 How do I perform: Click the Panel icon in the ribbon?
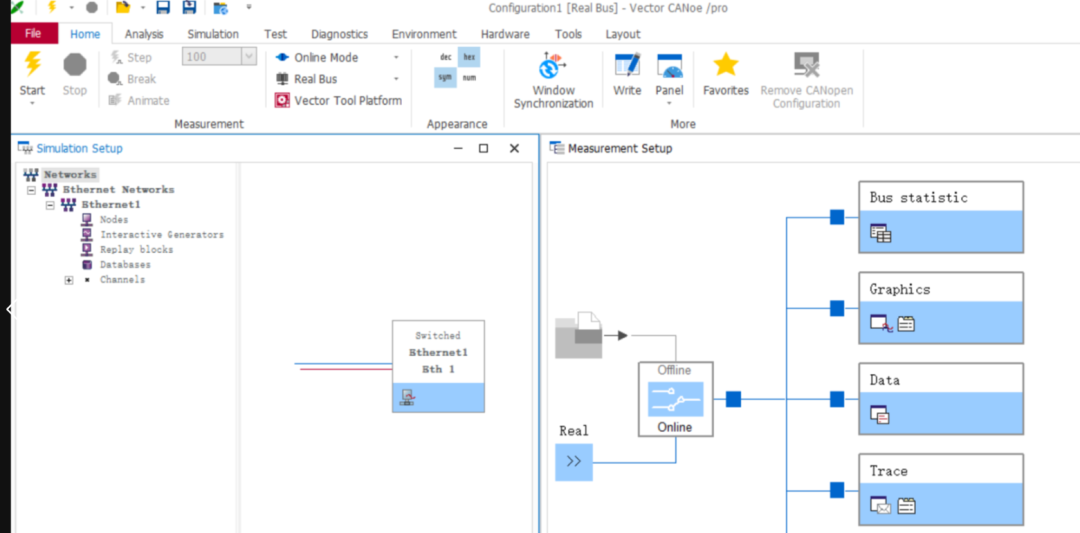click(669, 65)
